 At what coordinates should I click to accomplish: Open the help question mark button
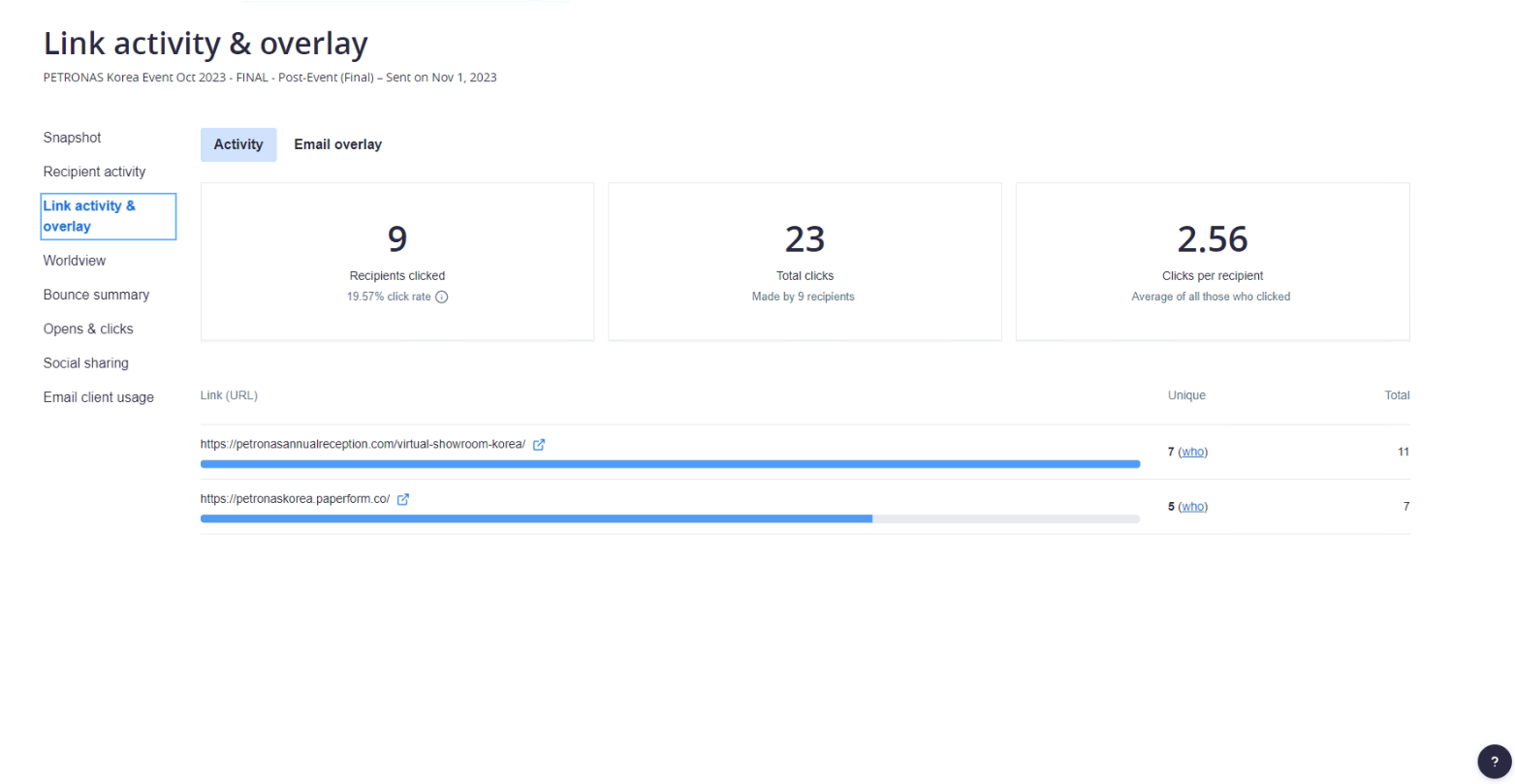1494,762
